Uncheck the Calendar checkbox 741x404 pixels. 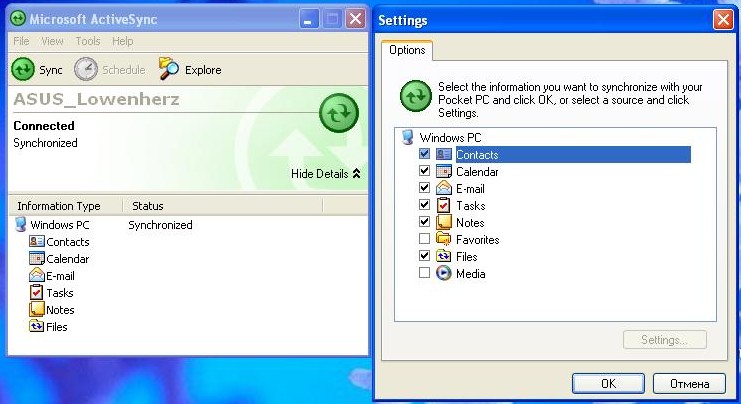(424, 171)
